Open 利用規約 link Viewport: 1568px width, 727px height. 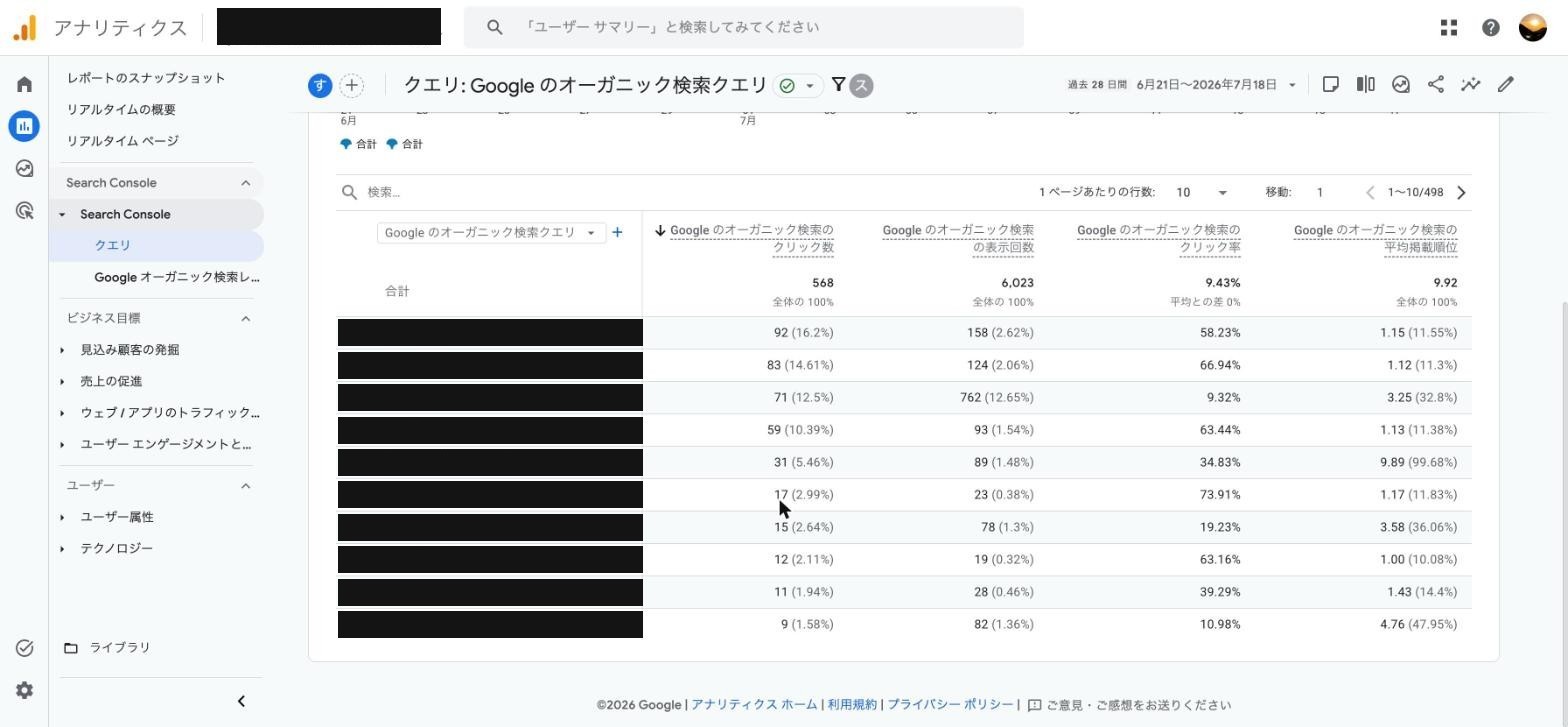point(852,705)
